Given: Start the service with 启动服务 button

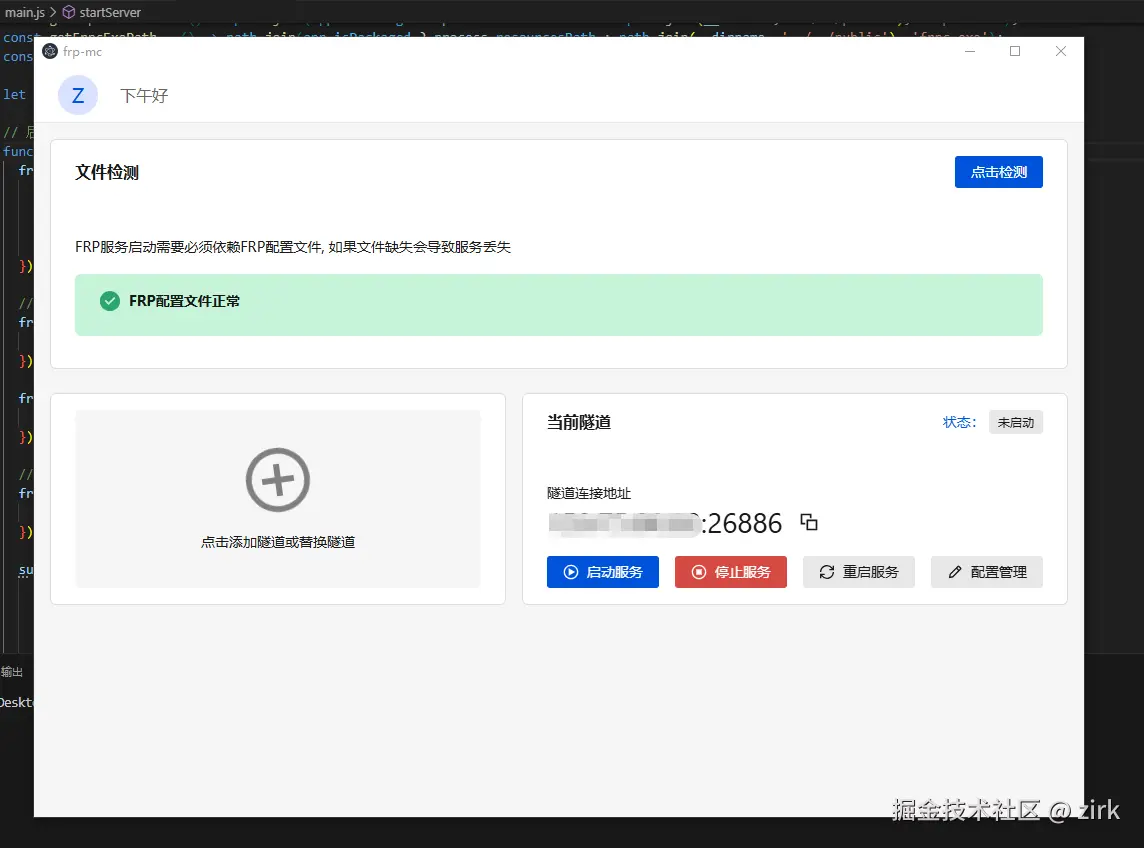Looking at the screenshot, I should pyautogui.click(x=603, y=572).
